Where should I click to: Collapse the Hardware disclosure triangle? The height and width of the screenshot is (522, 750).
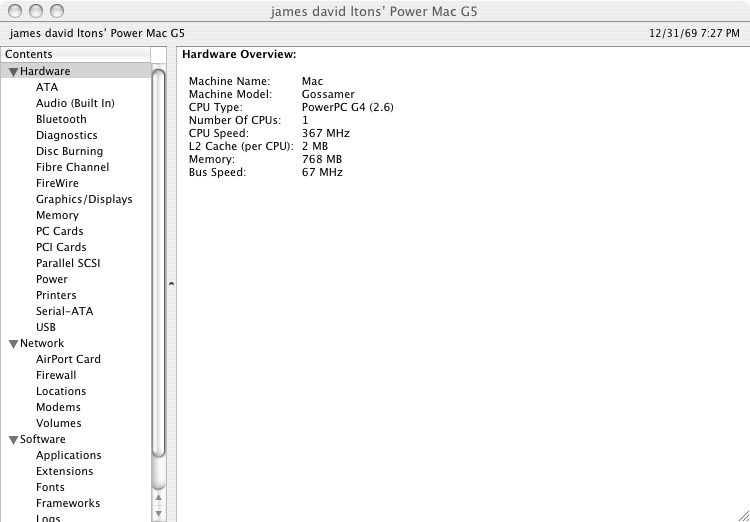click(13, 72)
